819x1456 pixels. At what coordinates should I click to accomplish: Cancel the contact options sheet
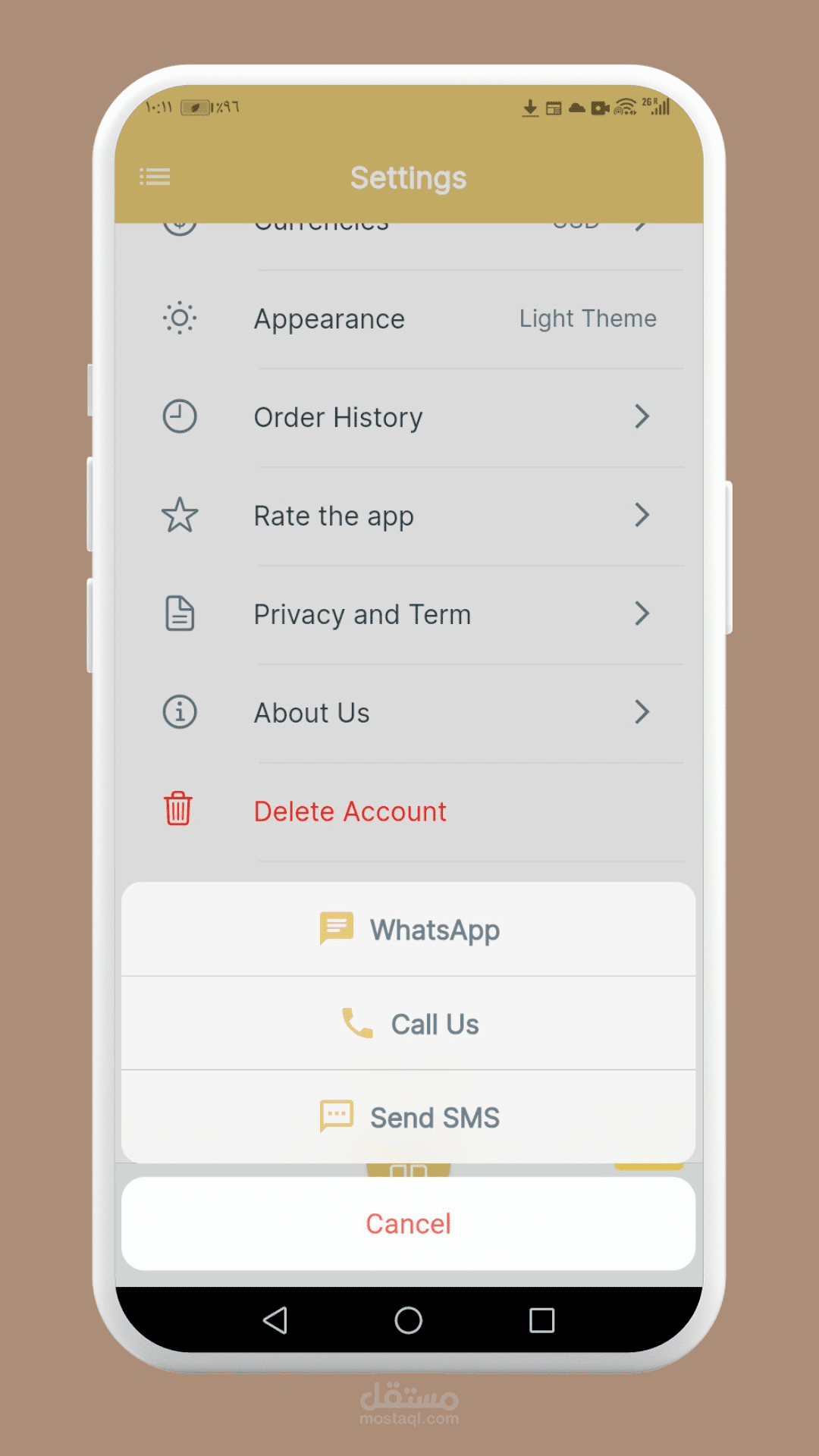tap(409, 1224)
